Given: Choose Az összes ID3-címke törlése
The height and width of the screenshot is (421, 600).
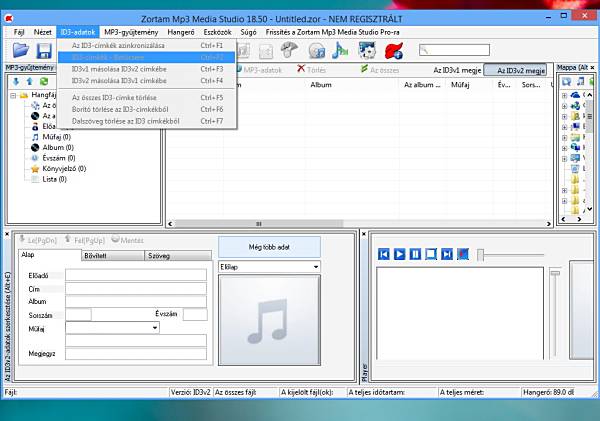Looking at the screenshot, I should 147,98.
